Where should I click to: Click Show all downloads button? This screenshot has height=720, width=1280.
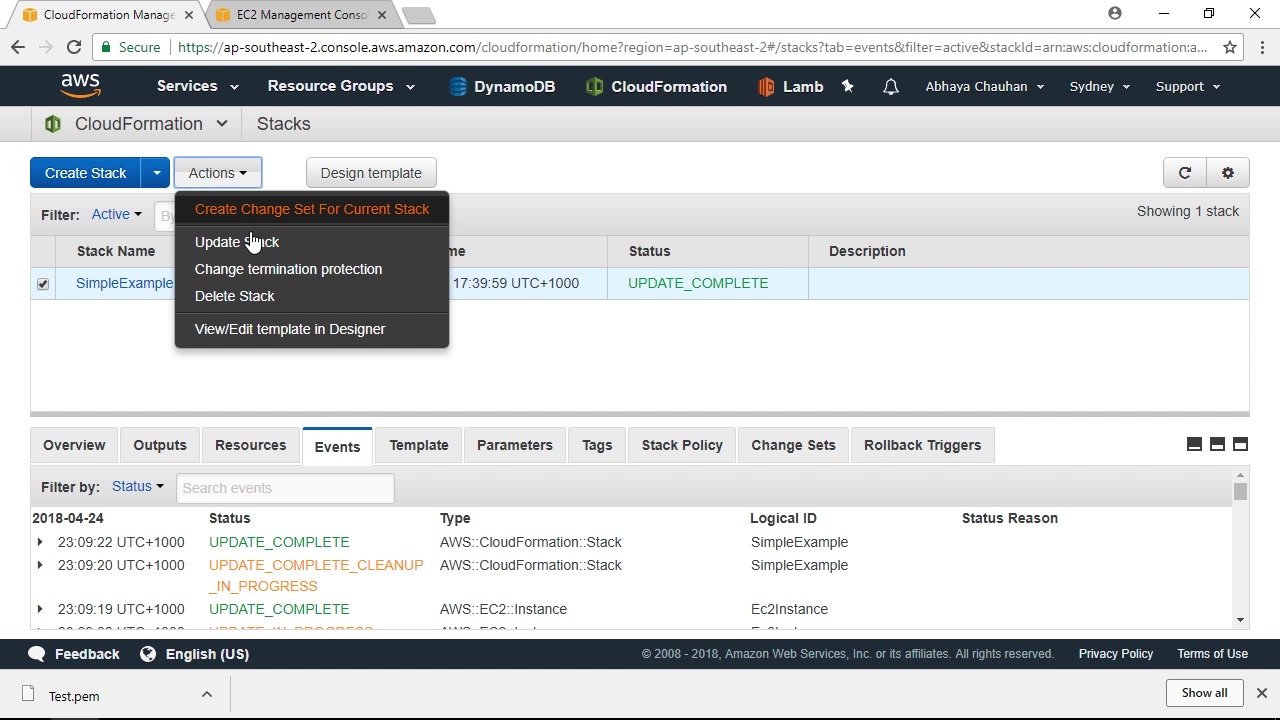coord(1204,693)
